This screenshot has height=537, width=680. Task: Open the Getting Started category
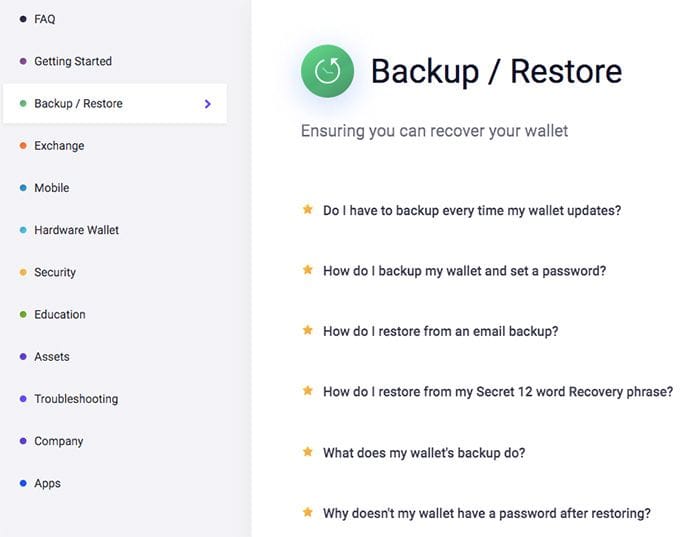pyautogui.click(x=73, y=61)
